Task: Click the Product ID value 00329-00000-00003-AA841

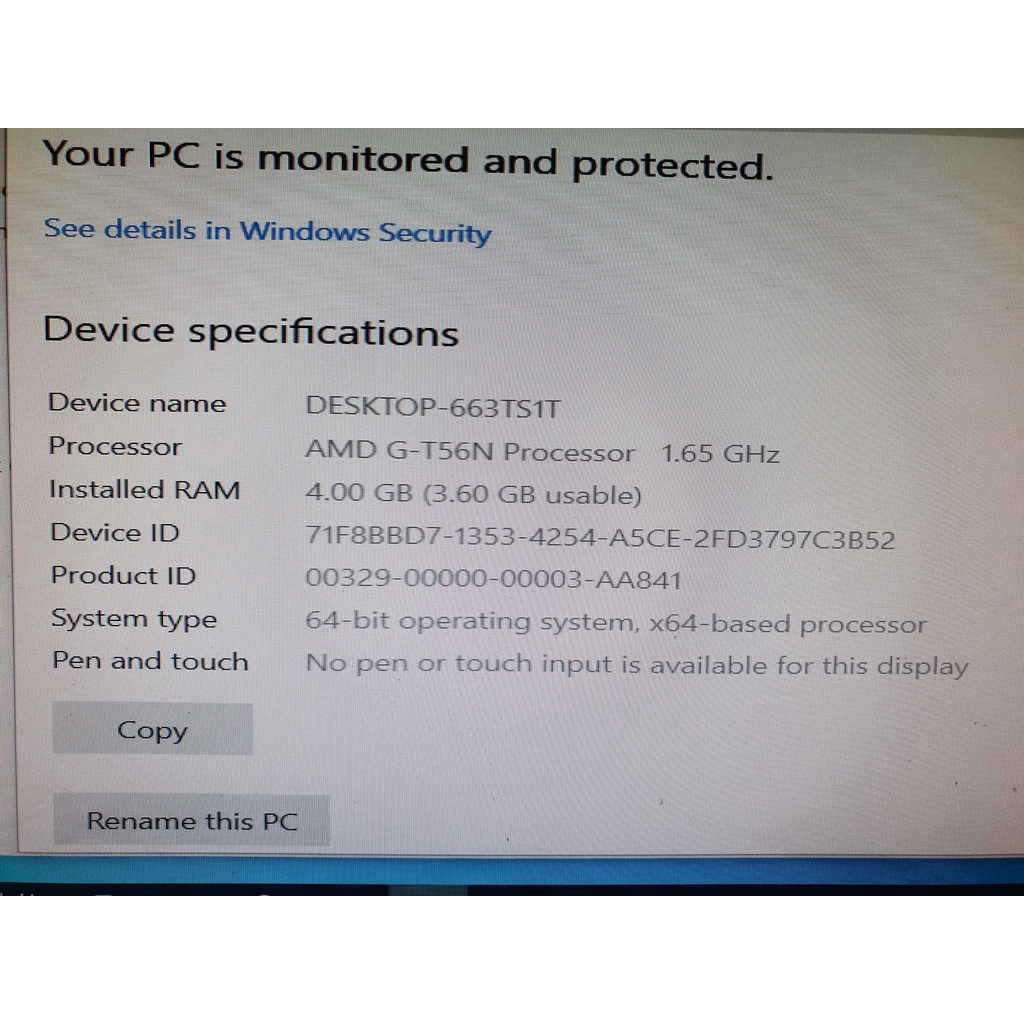Action: point(493,580)
